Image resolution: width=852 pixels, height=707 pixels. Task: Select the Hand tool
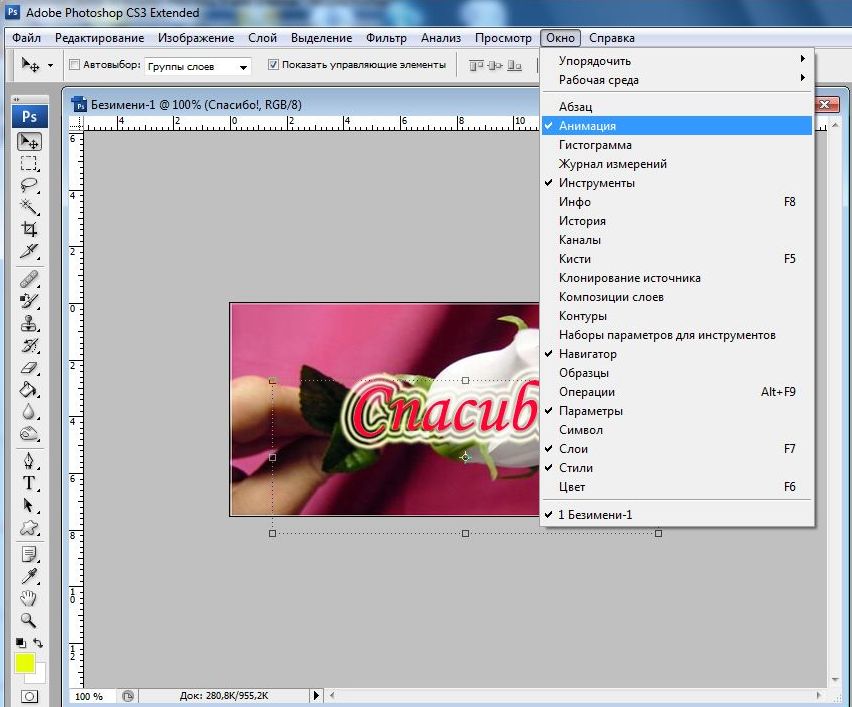(29, 598)
